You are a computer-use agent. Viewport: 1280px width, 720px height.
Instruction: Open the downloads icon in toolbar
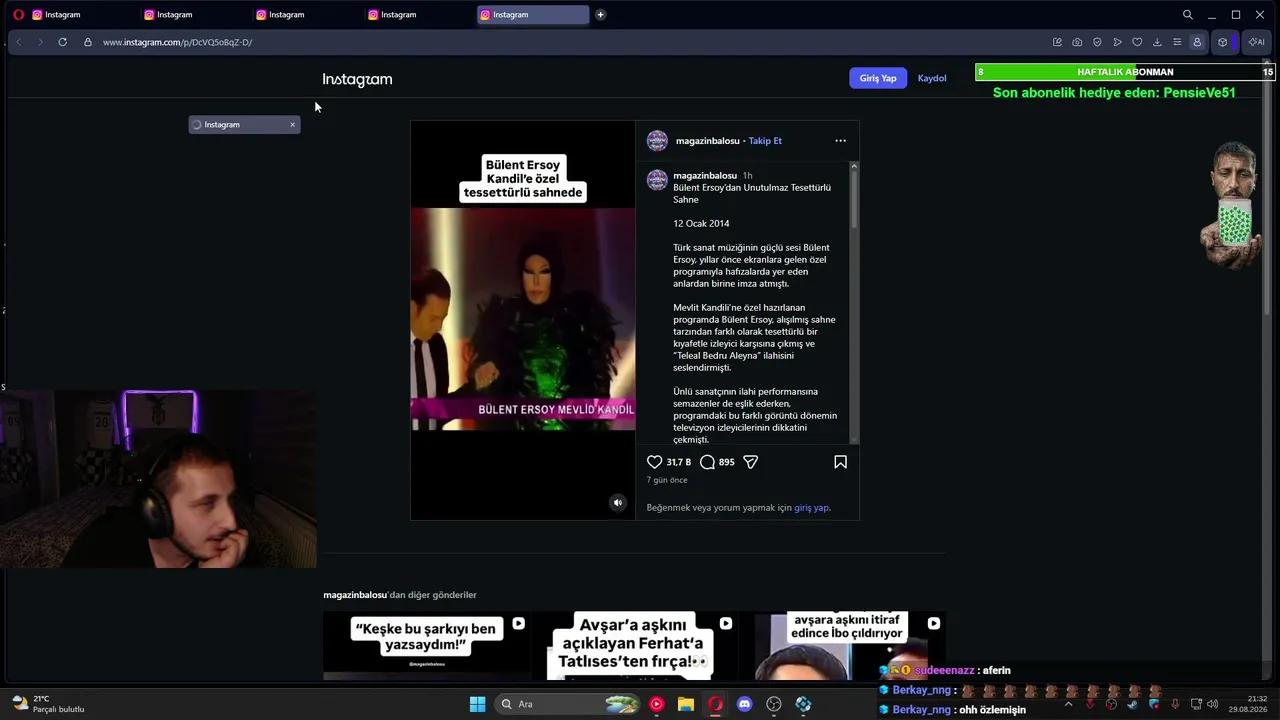coord(1157,42)
